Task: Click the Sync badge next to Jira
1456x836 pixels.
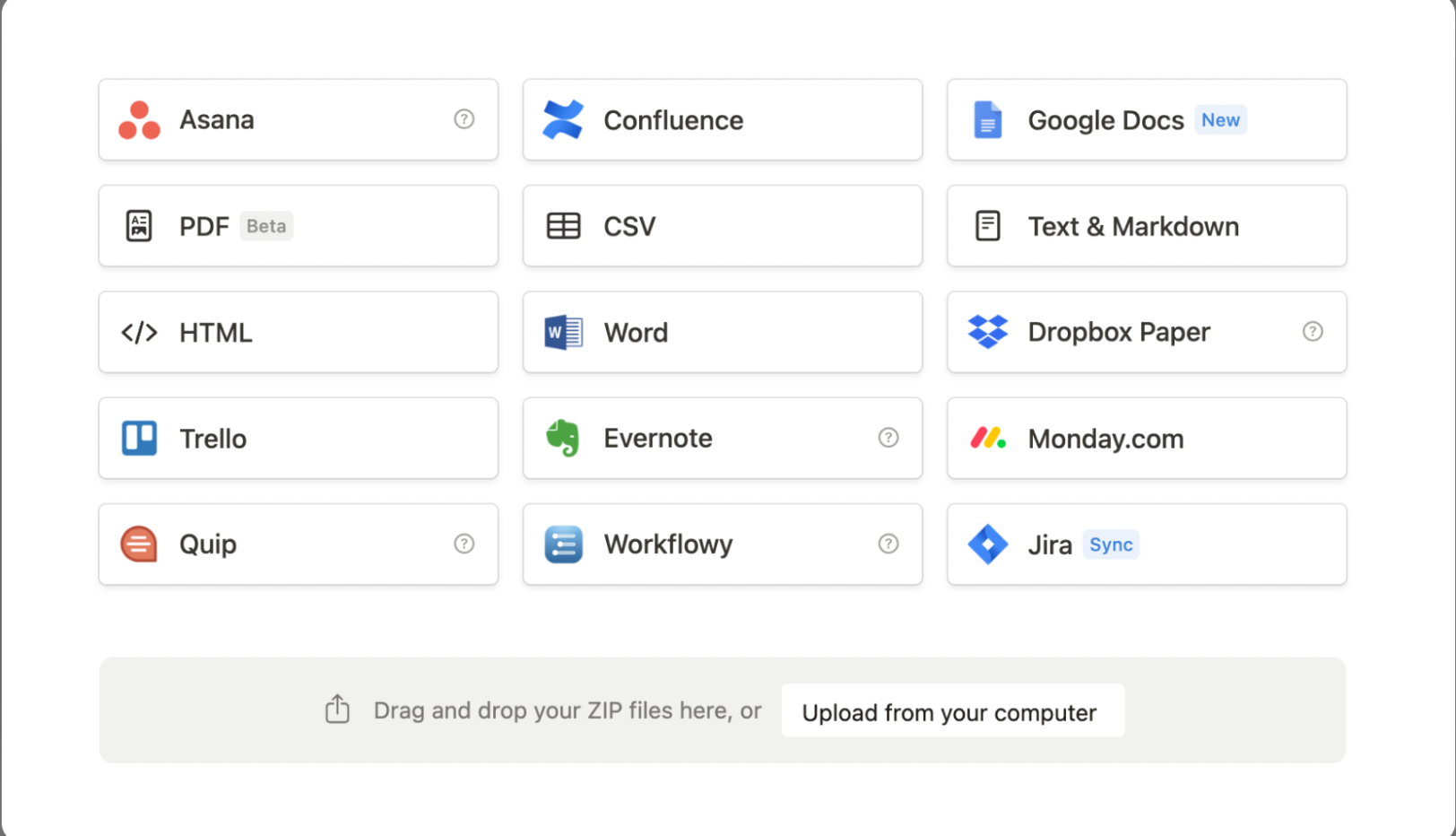Action: [x=1111, y=544]
